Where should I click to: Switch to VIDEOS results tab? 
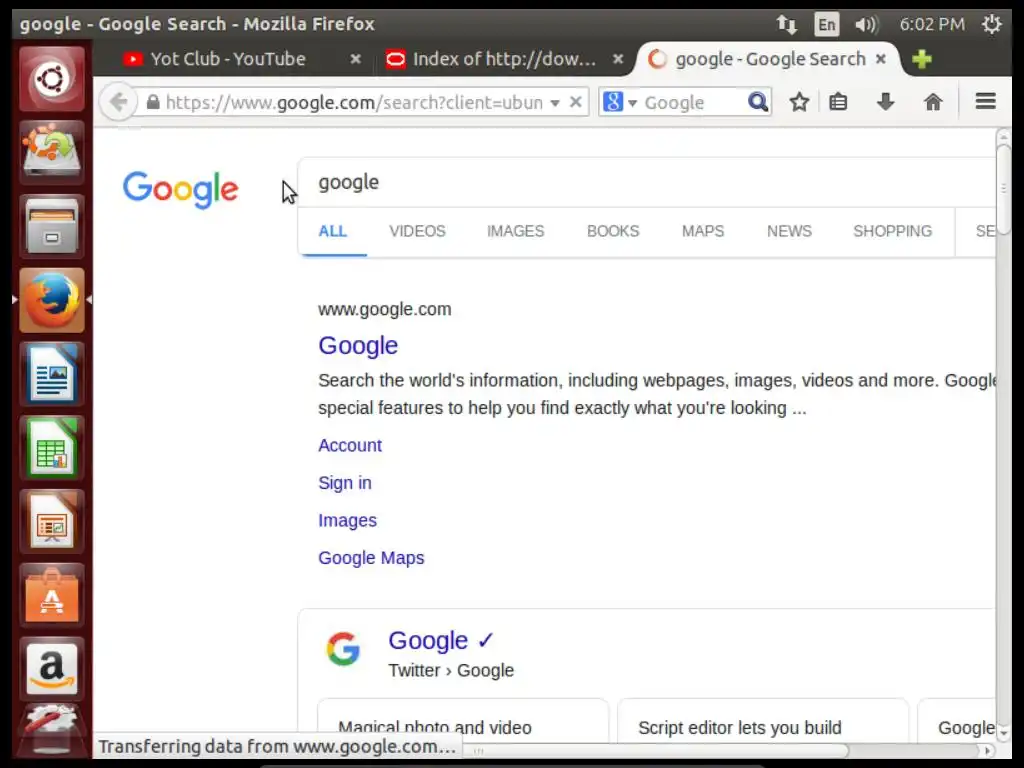click(417, 231)
